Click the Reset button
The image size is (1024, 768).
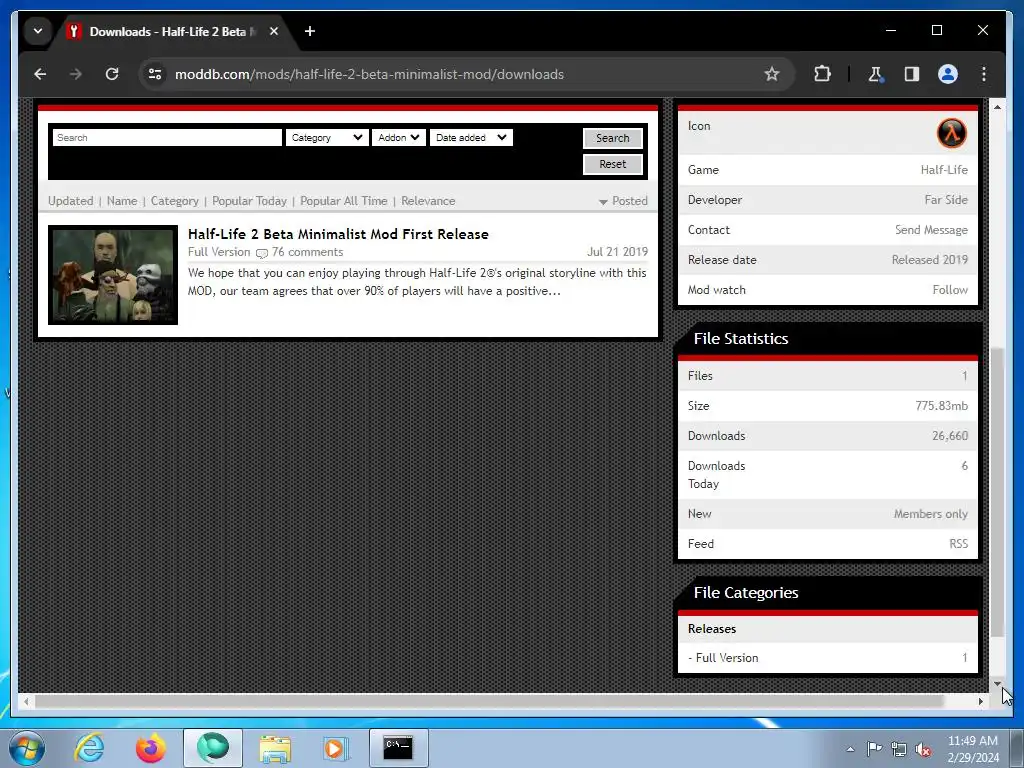613,165
